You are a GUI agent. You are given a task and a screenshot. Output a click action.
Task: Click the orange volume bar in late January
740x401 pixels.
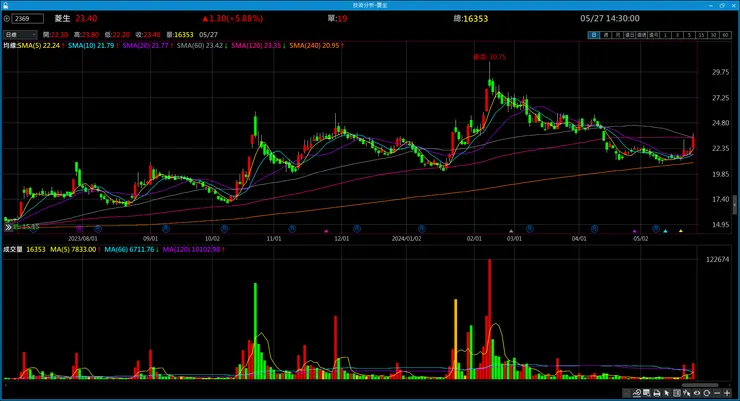tap(456, 339)
